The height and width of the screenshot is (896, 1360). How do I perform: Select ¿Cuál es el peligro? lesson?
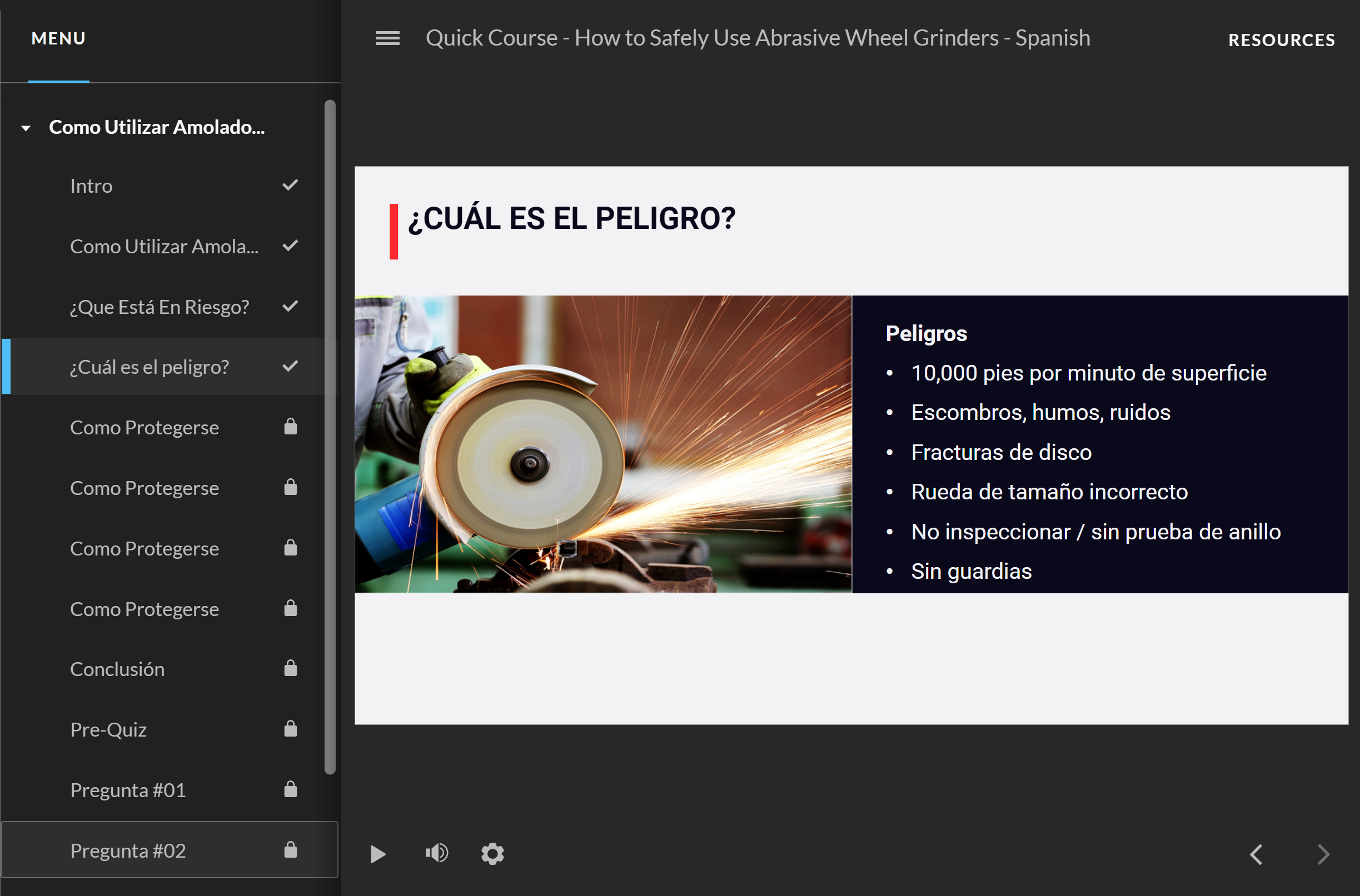(x=170, y=366)
